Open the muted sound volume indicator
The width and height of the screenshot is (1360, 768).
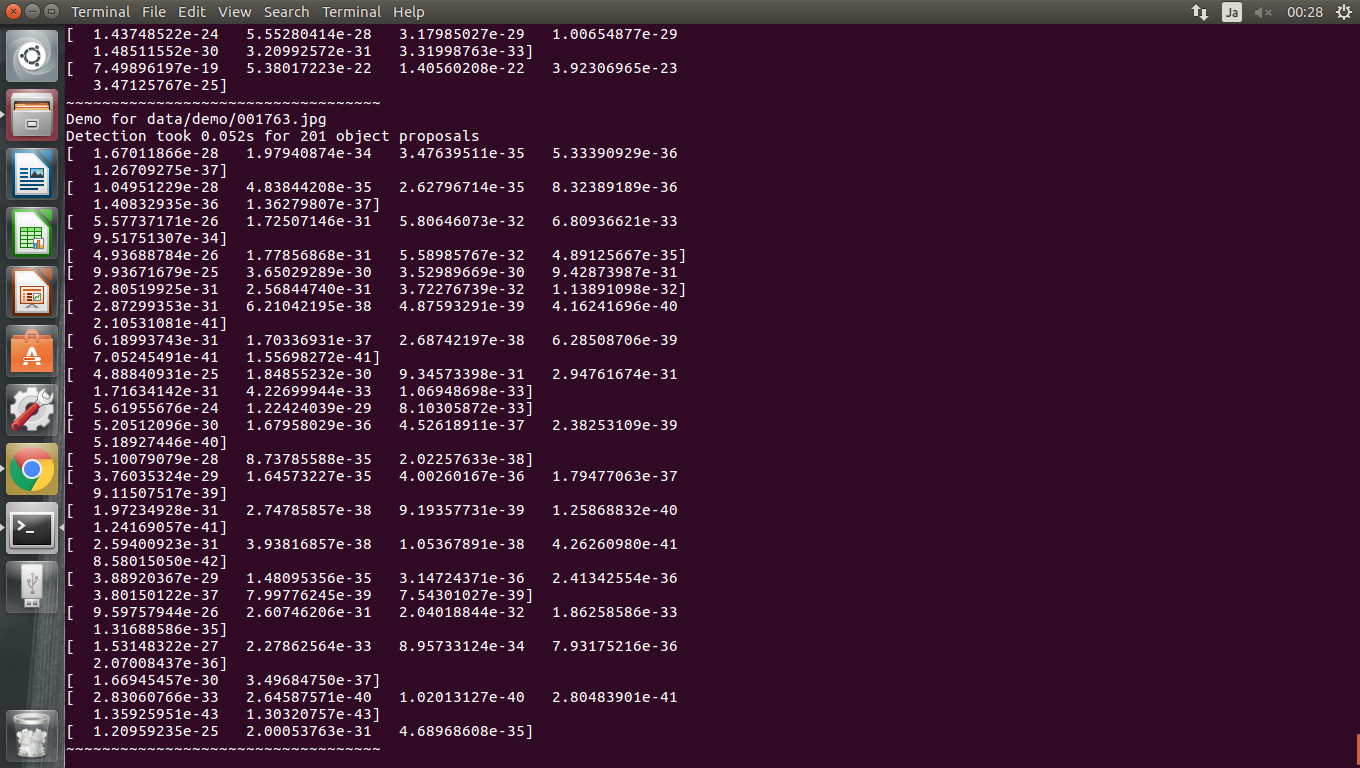tap(1263, 12)
